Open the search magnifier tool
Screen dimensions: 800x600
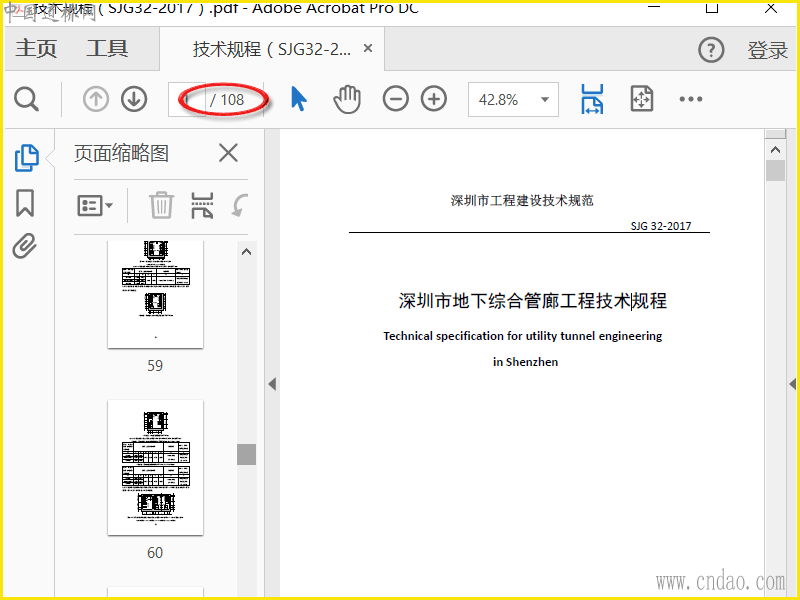[26, 99]
